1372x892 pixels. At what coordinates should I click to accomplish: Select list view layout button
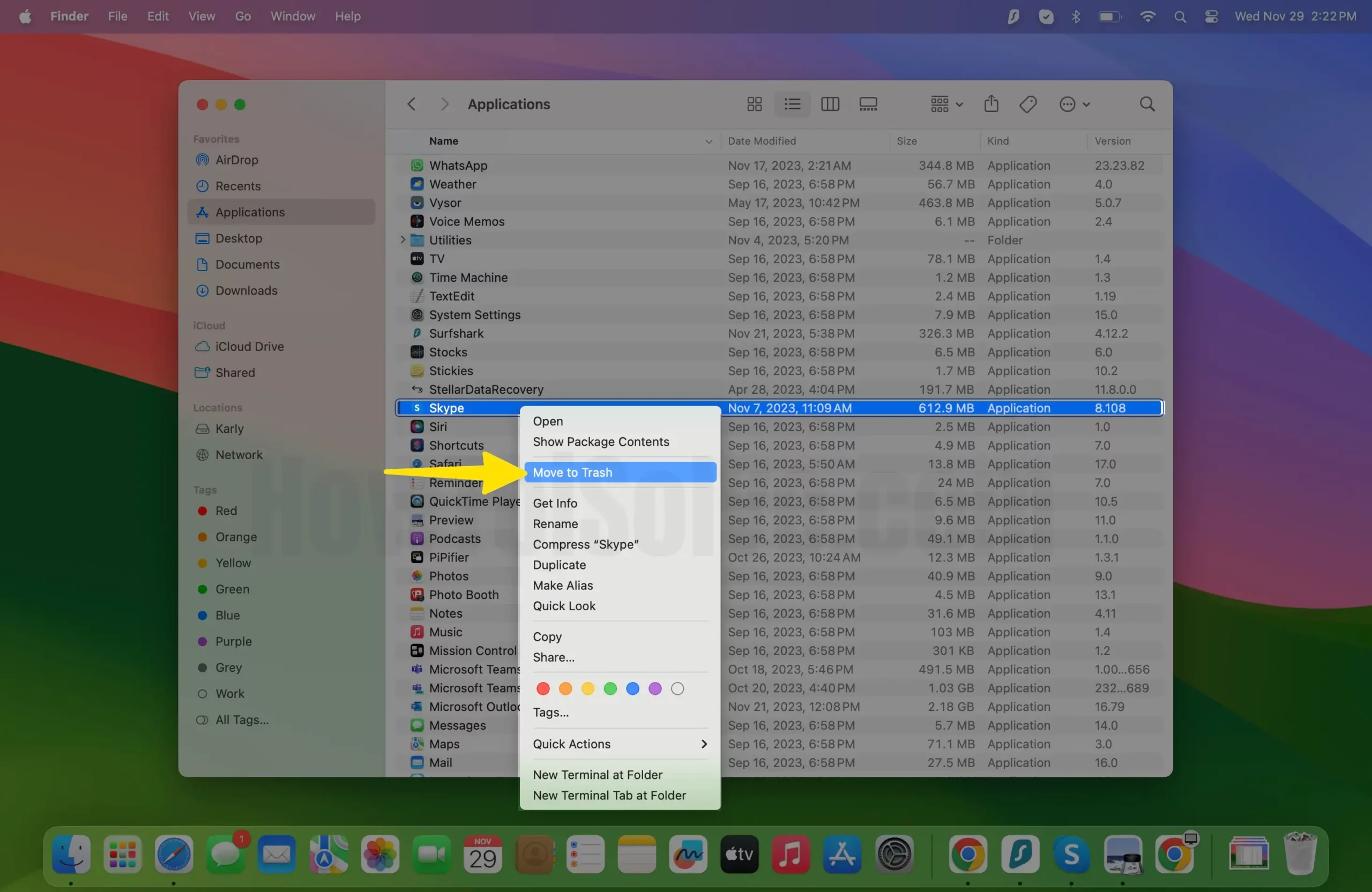[x=792, y=104]
